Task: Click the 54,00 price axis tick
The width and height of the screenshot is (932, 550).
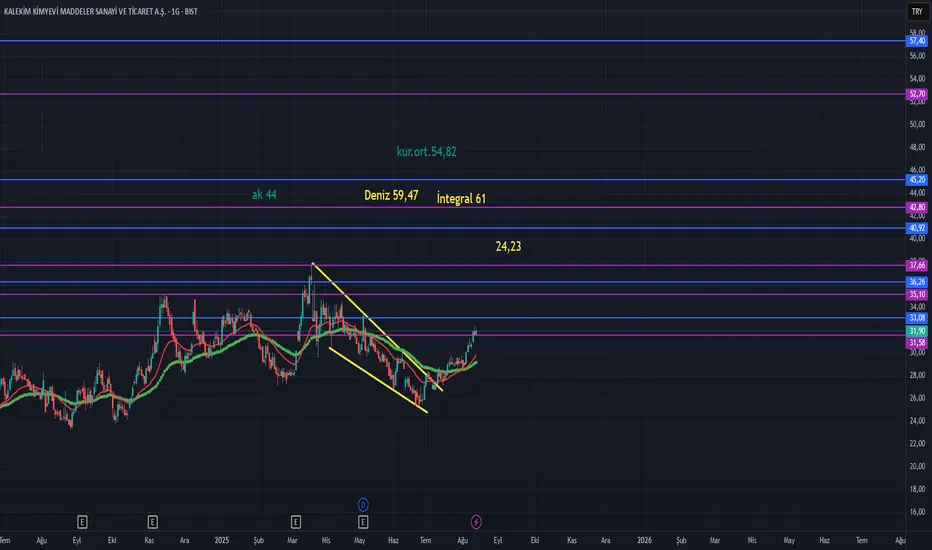Action: (917, 78)
